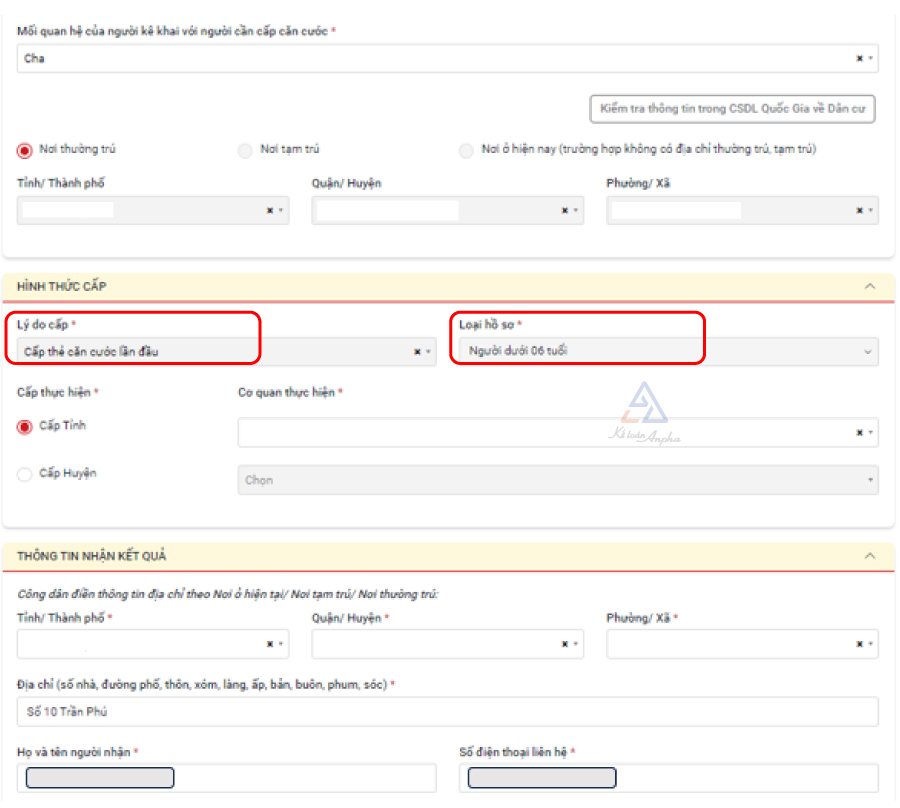This screenshot has width=900, height=808.
Task: Choose the Cấp Huyện radio option
Action: click(24, 474)
